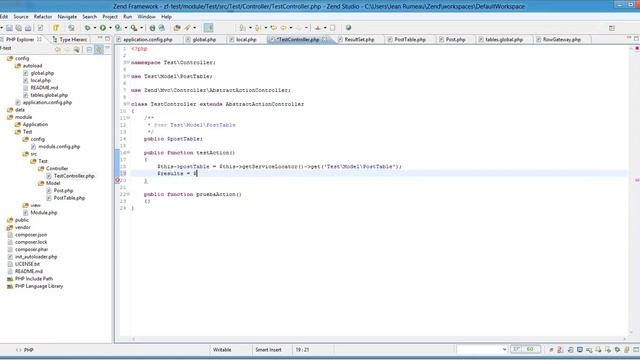Launch the Debug bug icon
640x360 pixels.
coord(87,28)
